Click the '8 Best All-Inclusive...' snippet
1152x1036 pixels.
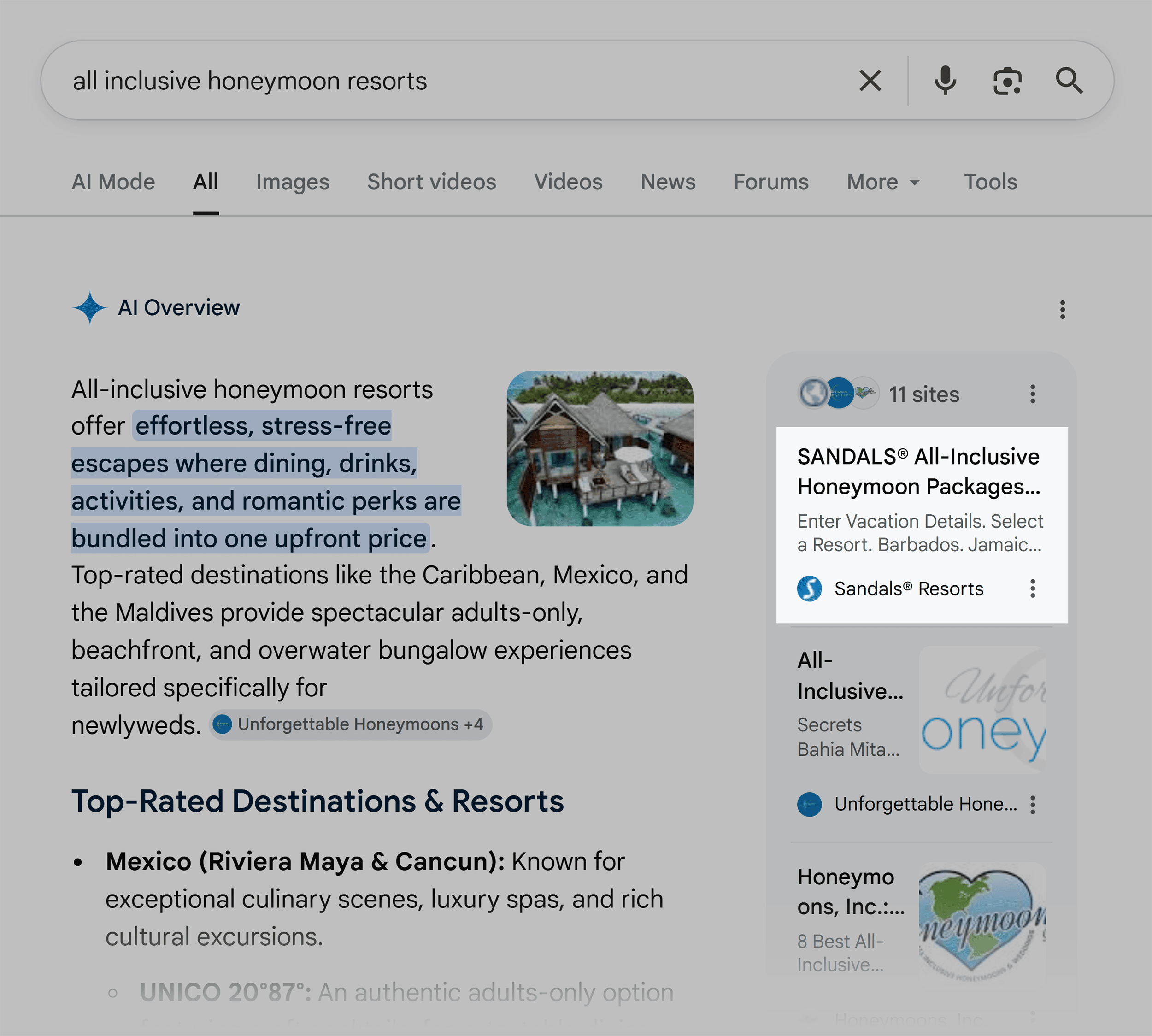click(840, 953)
